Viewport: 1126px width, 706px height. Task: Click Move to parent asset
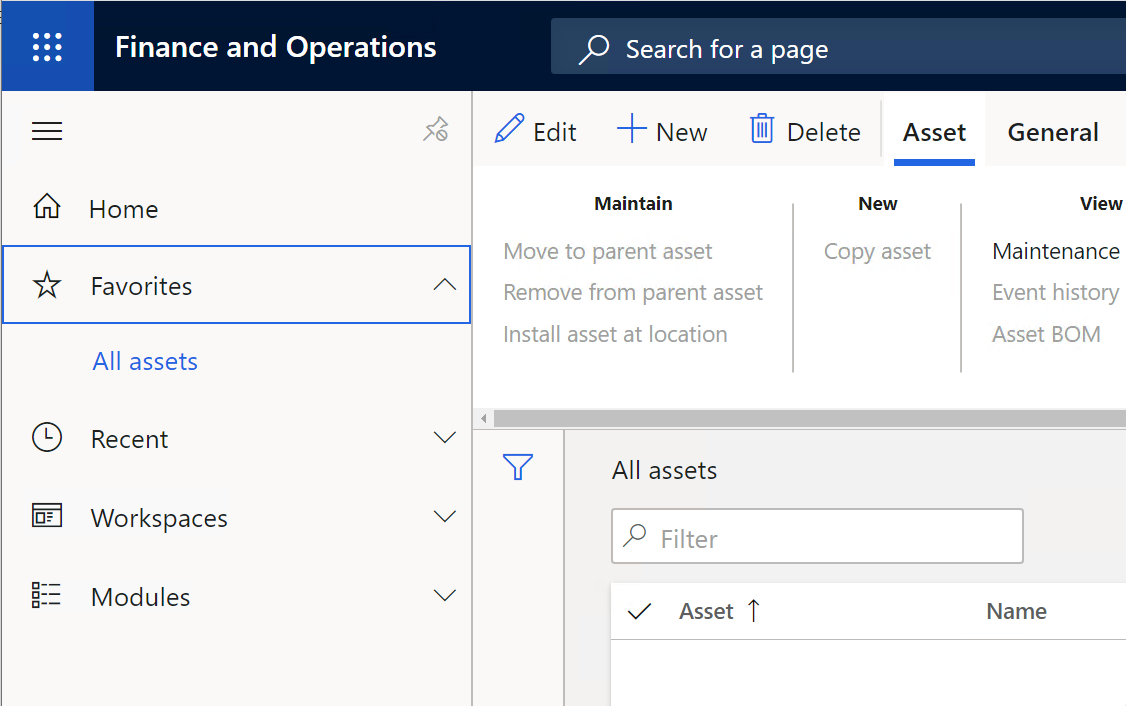(x=608, y=251)
